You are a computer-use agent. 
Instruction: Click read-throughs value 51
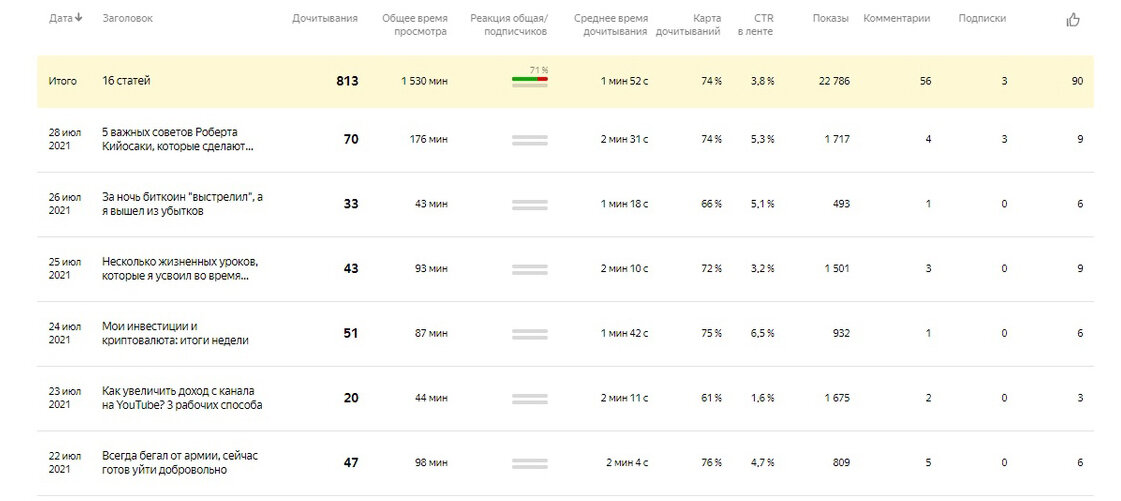(x=351, y=333)
